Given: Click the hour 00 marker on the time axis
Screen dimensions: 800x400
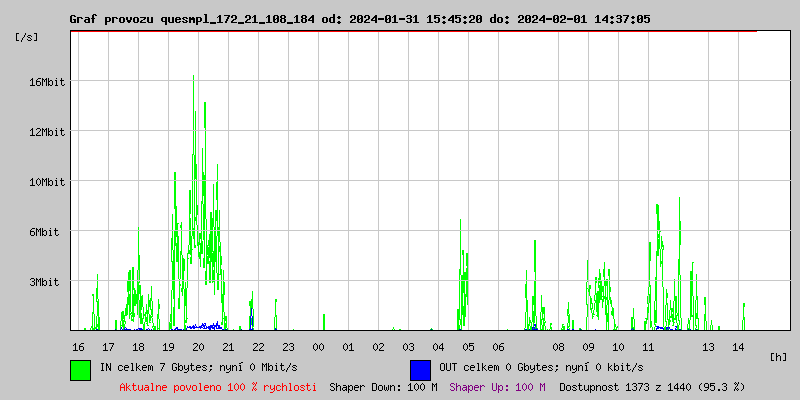Looking at the screenshot, I should (x=318, y=346).
